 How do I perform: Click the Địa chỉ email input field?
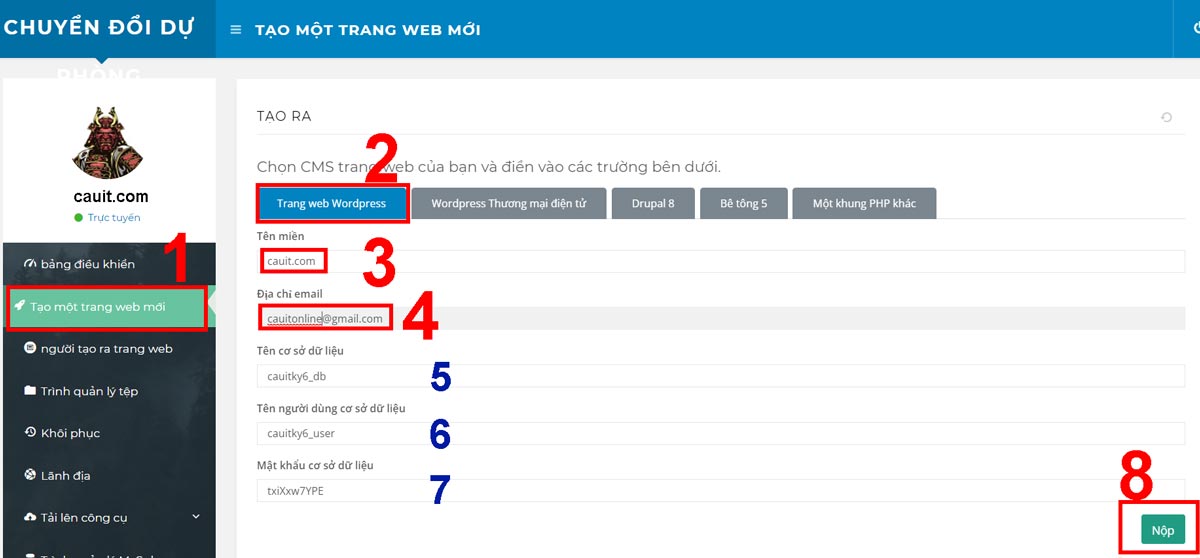720,319
